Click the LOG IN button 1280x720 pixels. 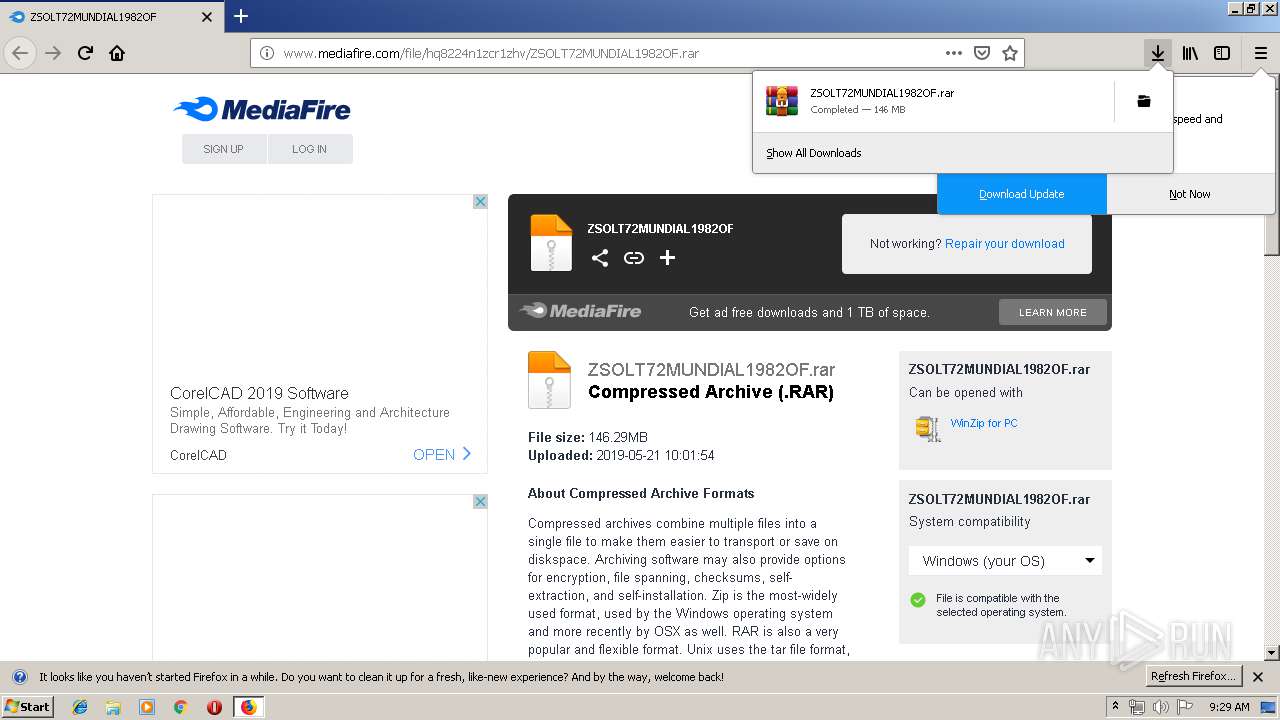[x=309, y=149]
